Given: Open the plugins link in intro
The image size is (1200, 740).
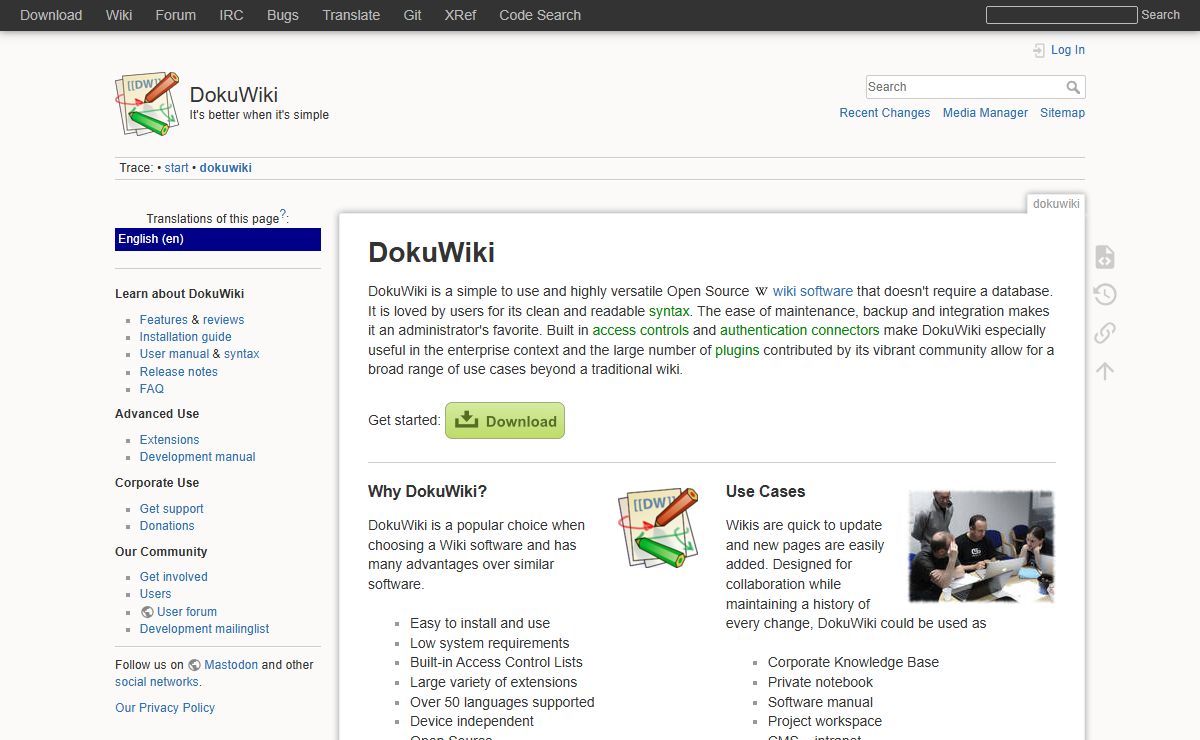Looking at the screenshot, I should click(737, 350).
